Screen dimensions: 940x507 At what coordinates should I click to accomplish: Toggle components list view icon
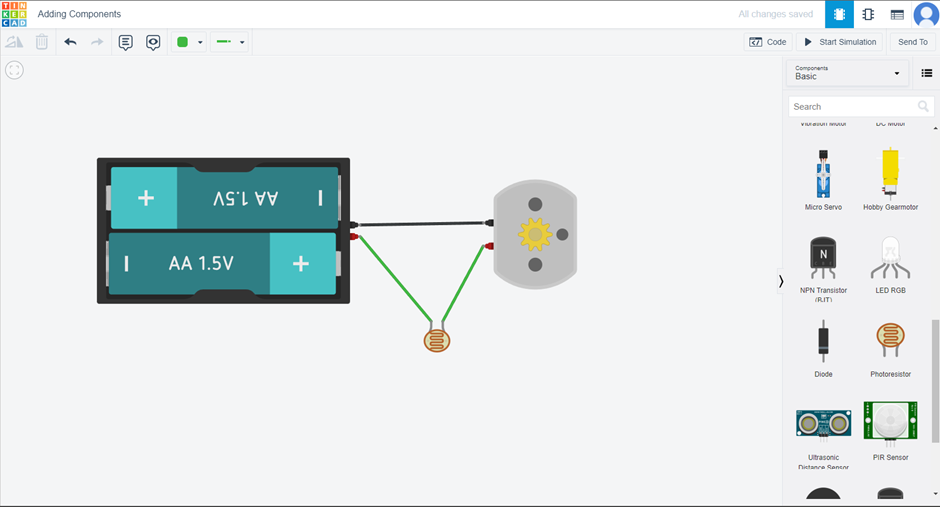point(927,73)
